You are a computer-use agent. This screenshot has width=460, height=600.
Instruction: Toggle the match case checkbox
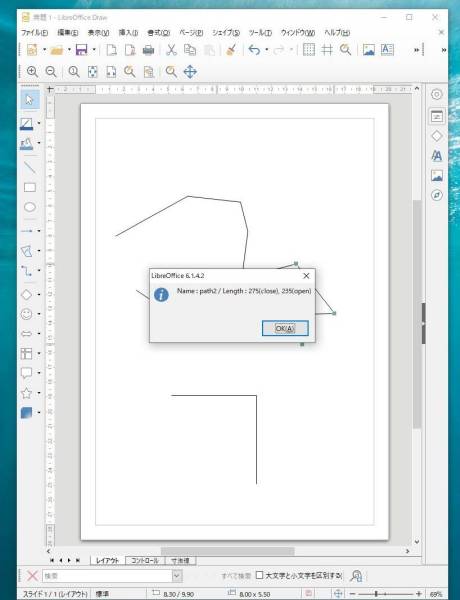(x=259, y=575)
